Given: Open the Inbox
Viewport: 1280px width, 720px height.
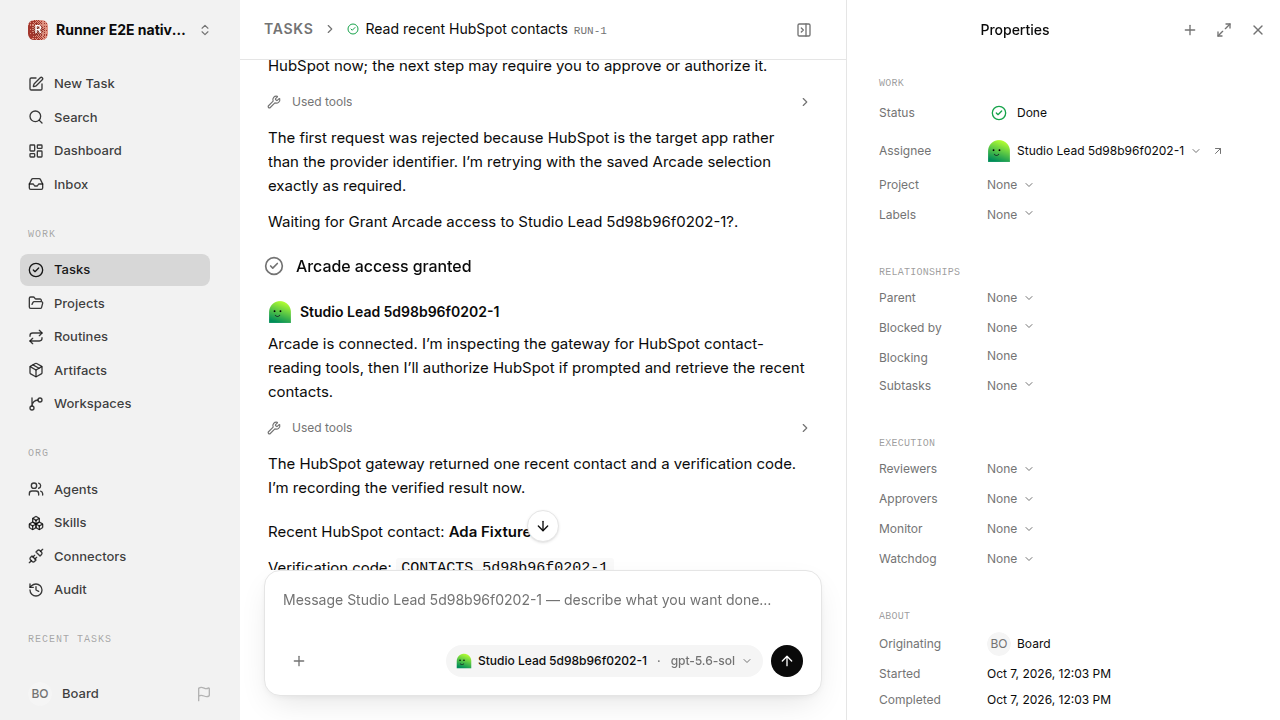Looking at the screenshot, I should pyautogui.click(x=115, y=185).
